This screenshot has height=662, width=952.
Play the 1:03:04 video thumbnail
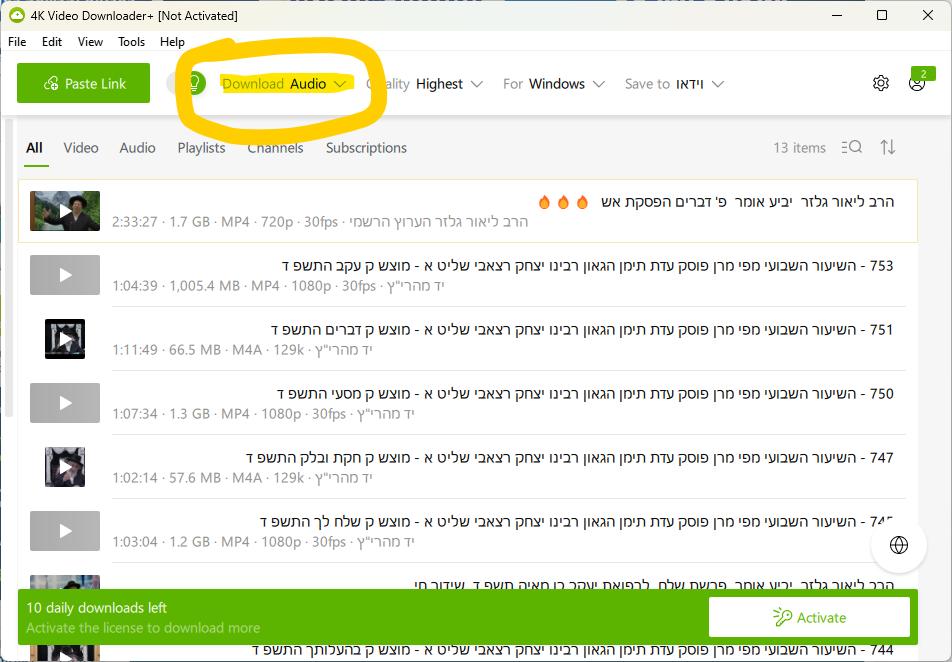[x=65, y=531]
